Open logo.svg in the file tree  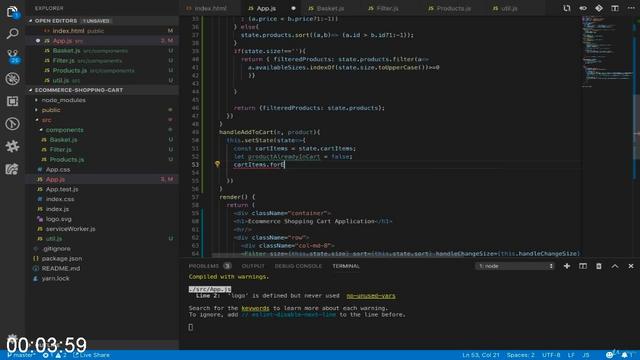coord(103,219)
